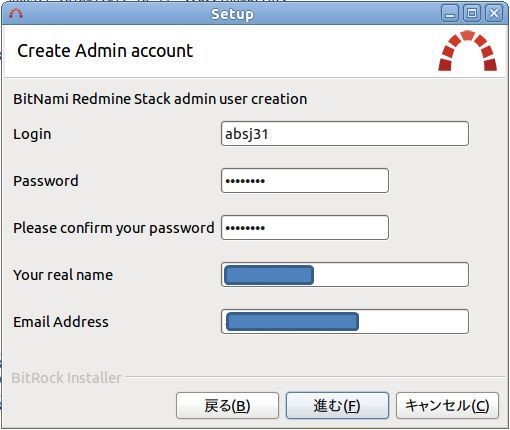Click the 'Please confirm your password' label
510x430 pixels.
click(x=114, y=228)
